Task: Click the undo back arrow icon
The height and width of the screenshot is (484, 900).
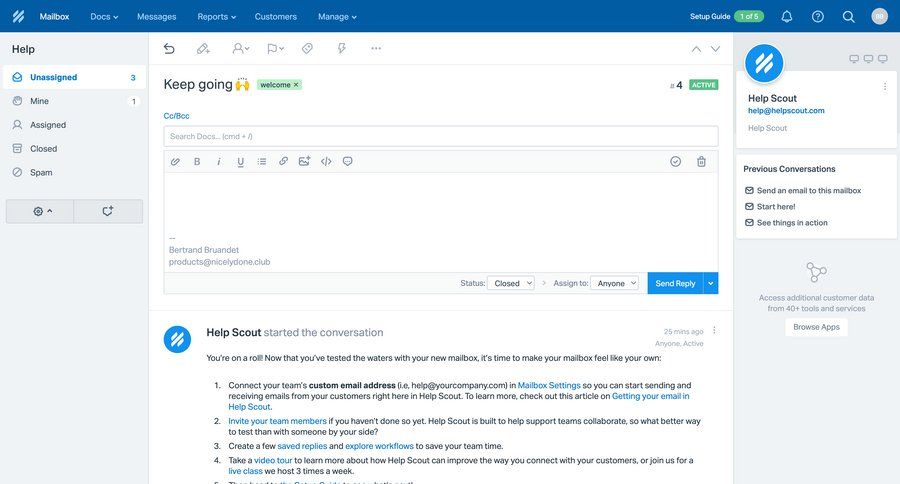Action: (x=169, y=49)
